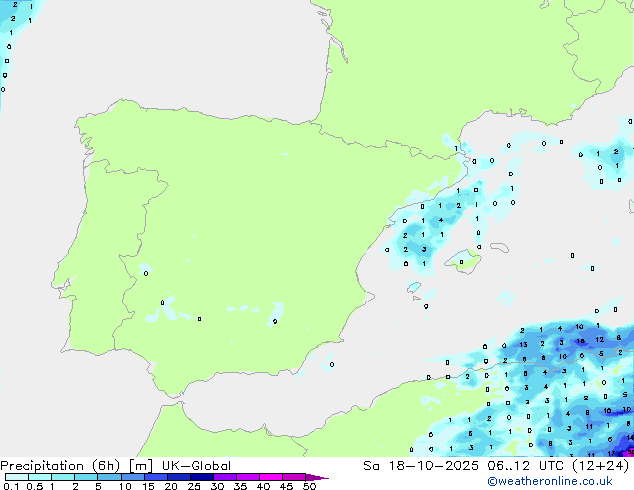
Task: Select the 30–35 purple legend swatch
Action: click(225, 477)
